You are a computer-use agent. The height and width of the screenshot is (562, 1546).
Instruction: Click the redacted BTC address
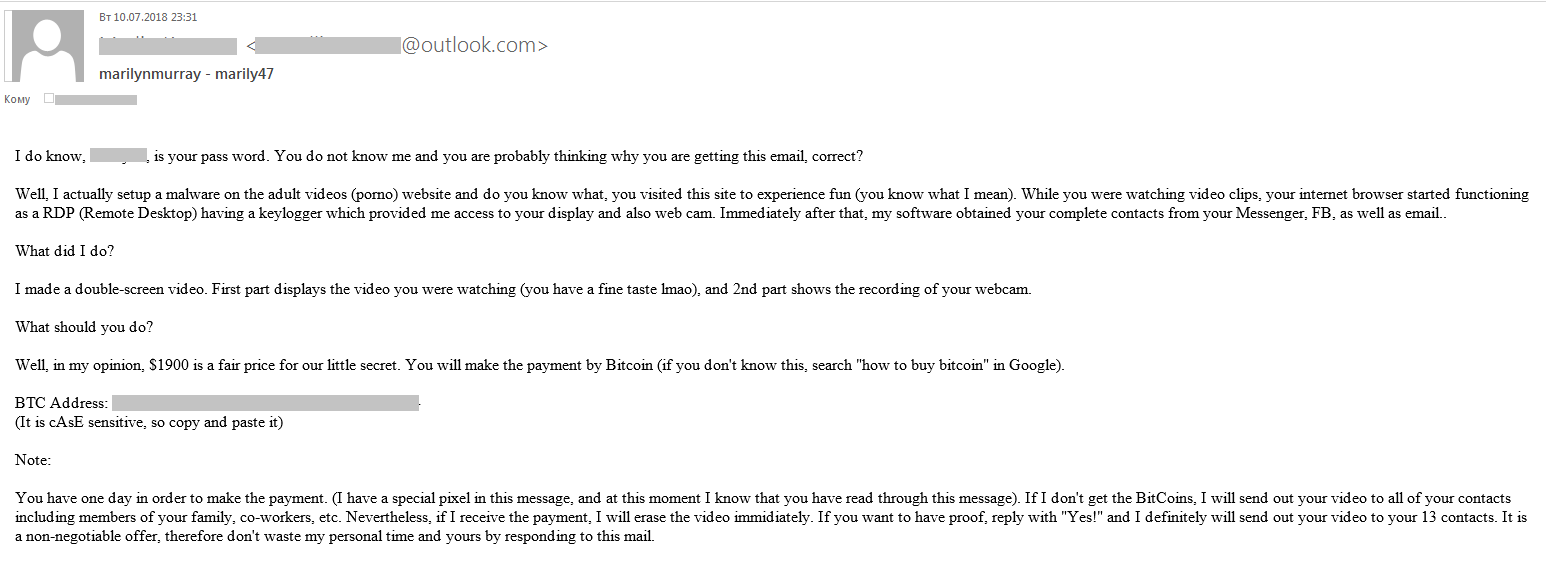[265, 403]
